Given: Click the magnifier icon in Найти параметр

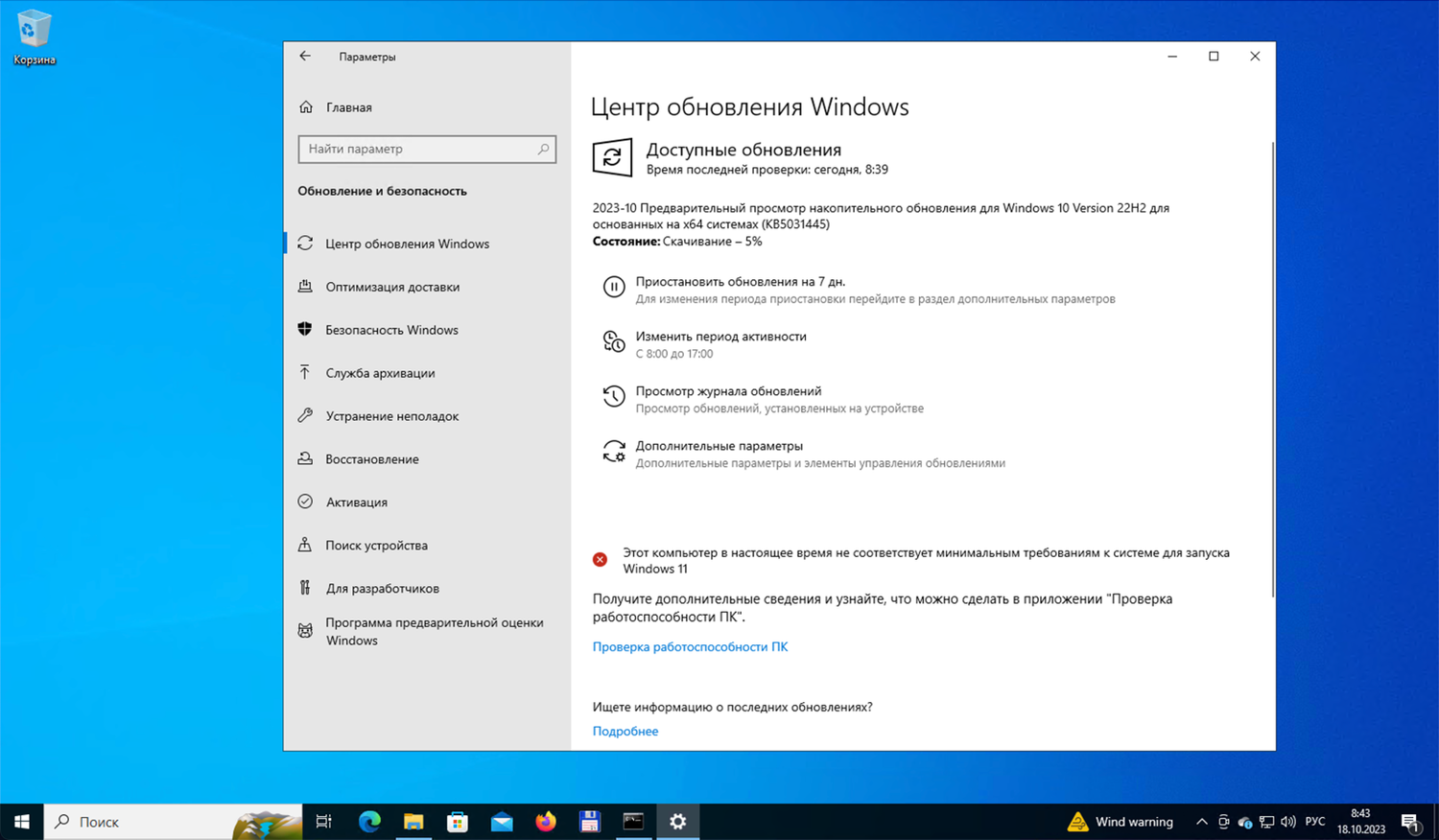Looking at the screenshot, I should pyautogui.click(x=543, y=149).
